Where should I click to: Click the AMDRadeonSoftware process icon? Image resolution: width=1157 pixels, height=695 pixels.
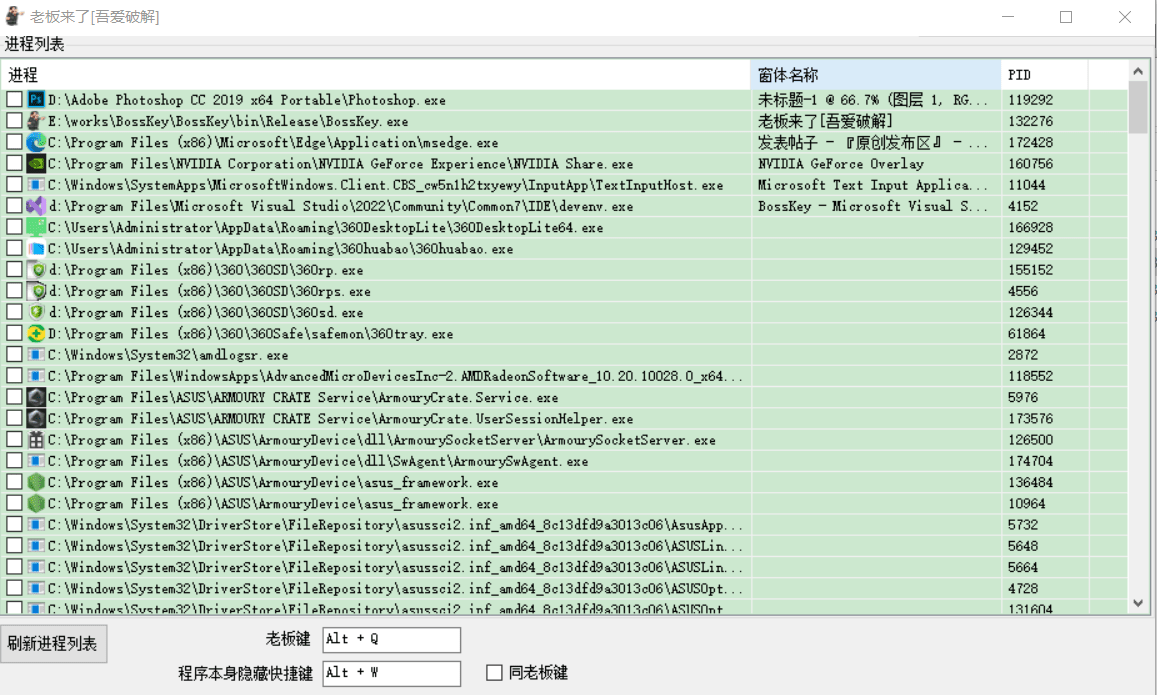36,376
